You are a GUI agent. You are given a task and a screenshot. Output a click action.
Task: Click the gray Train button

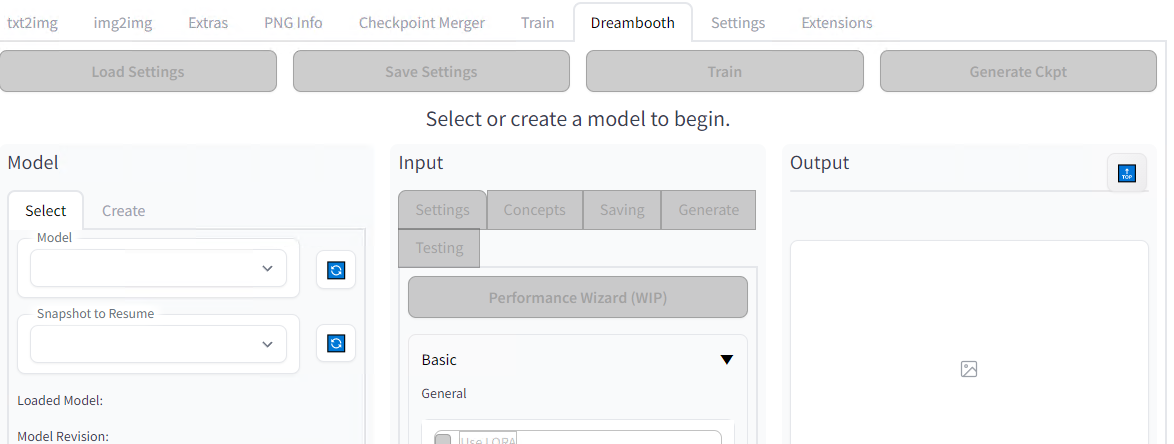tap(725, 71)
